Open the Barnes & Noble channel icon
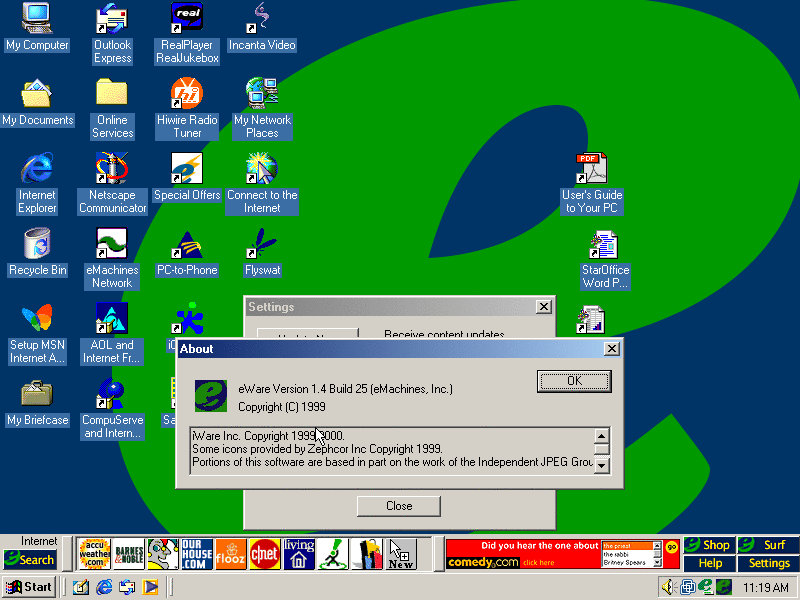The width and height of the screenshot is (800, 600). (x=128, y=553)
